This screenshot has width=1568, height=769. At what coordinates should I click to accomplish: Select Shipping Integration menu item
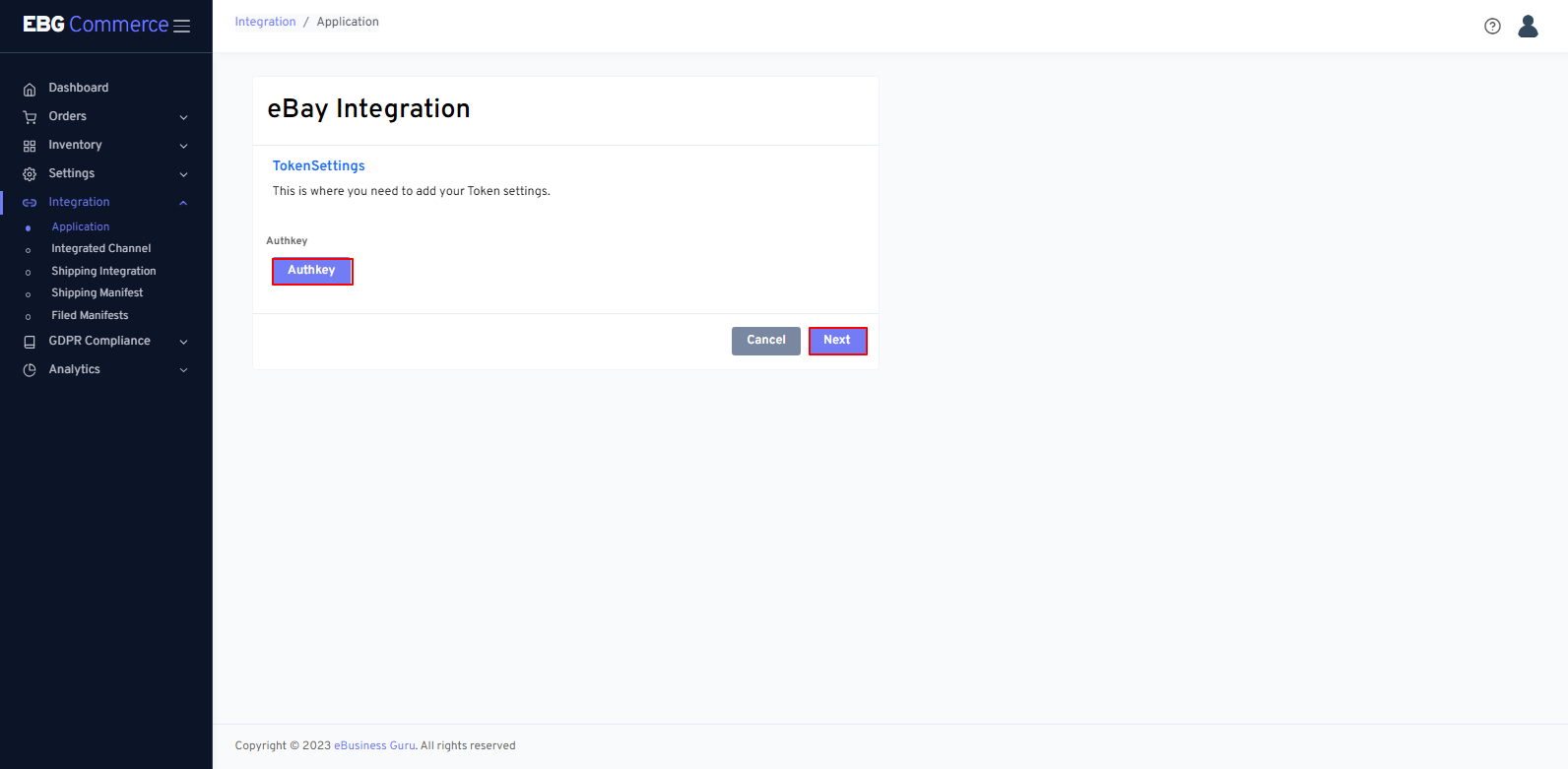103,272
